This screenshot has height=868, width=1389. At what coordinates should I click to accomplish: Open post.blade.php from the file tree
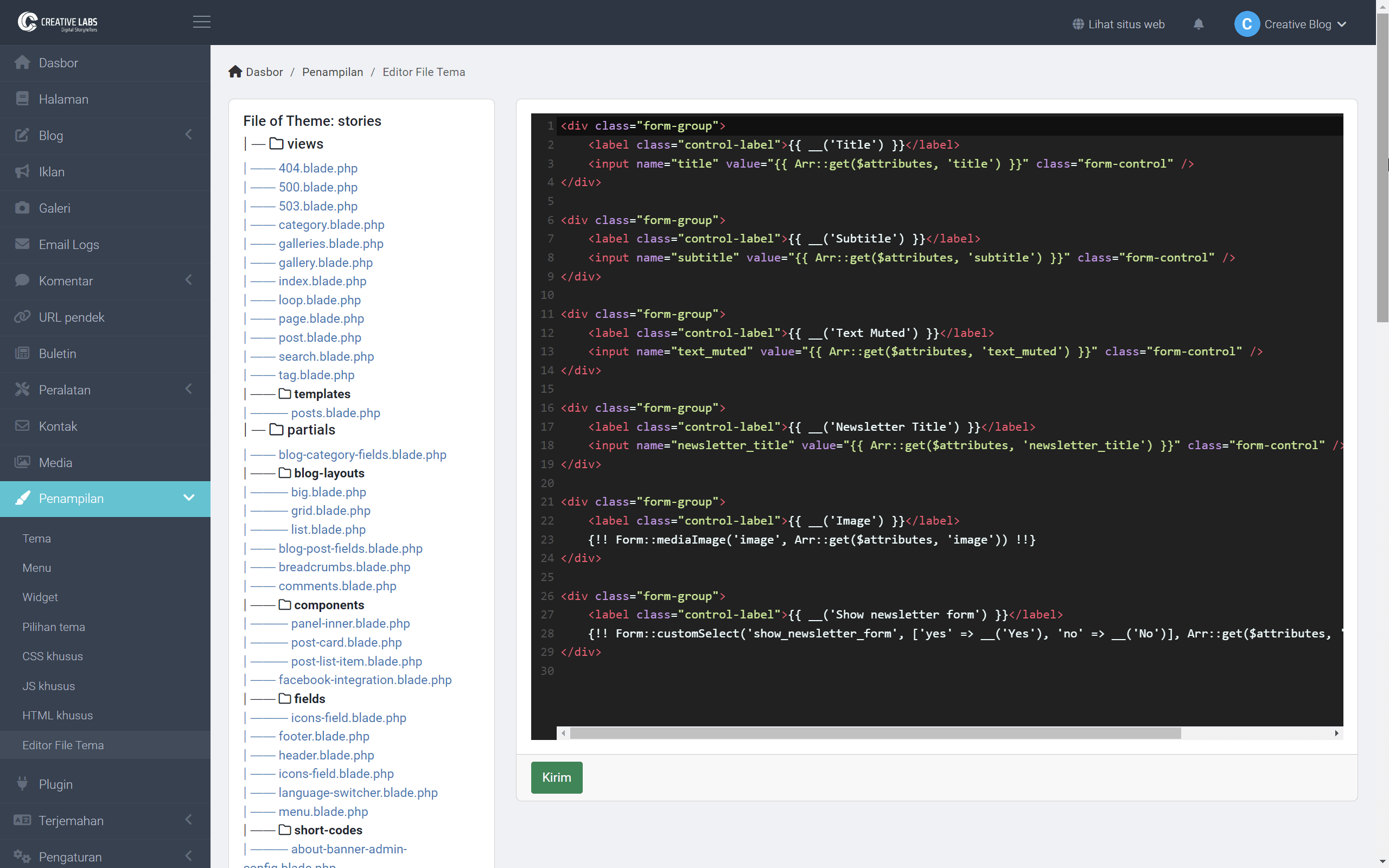tap(320, 337)
